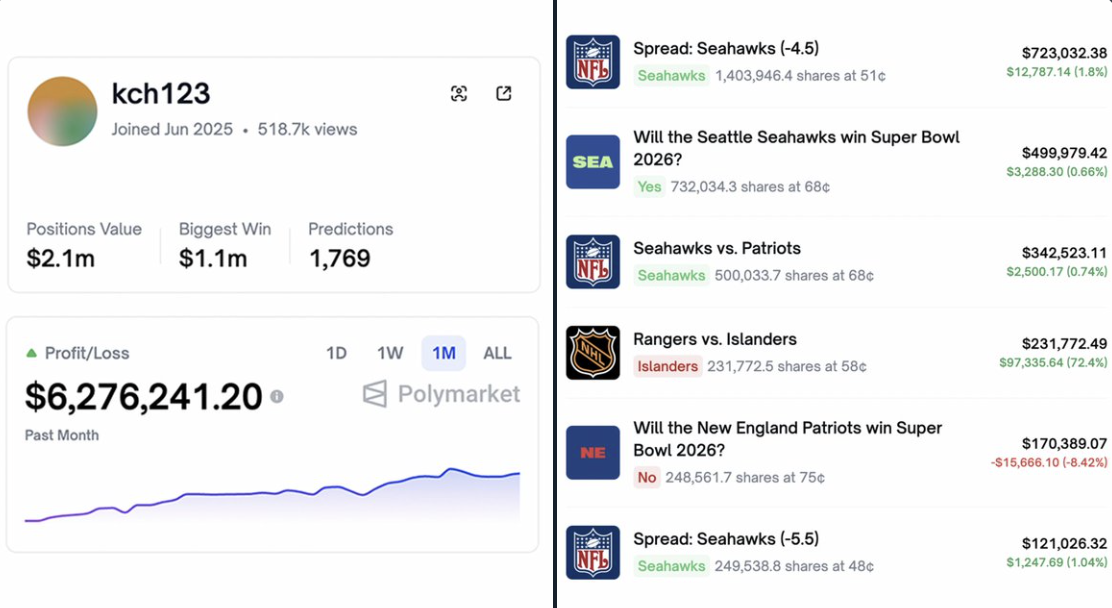Show ALL time profit/loss

pos(497,353)
